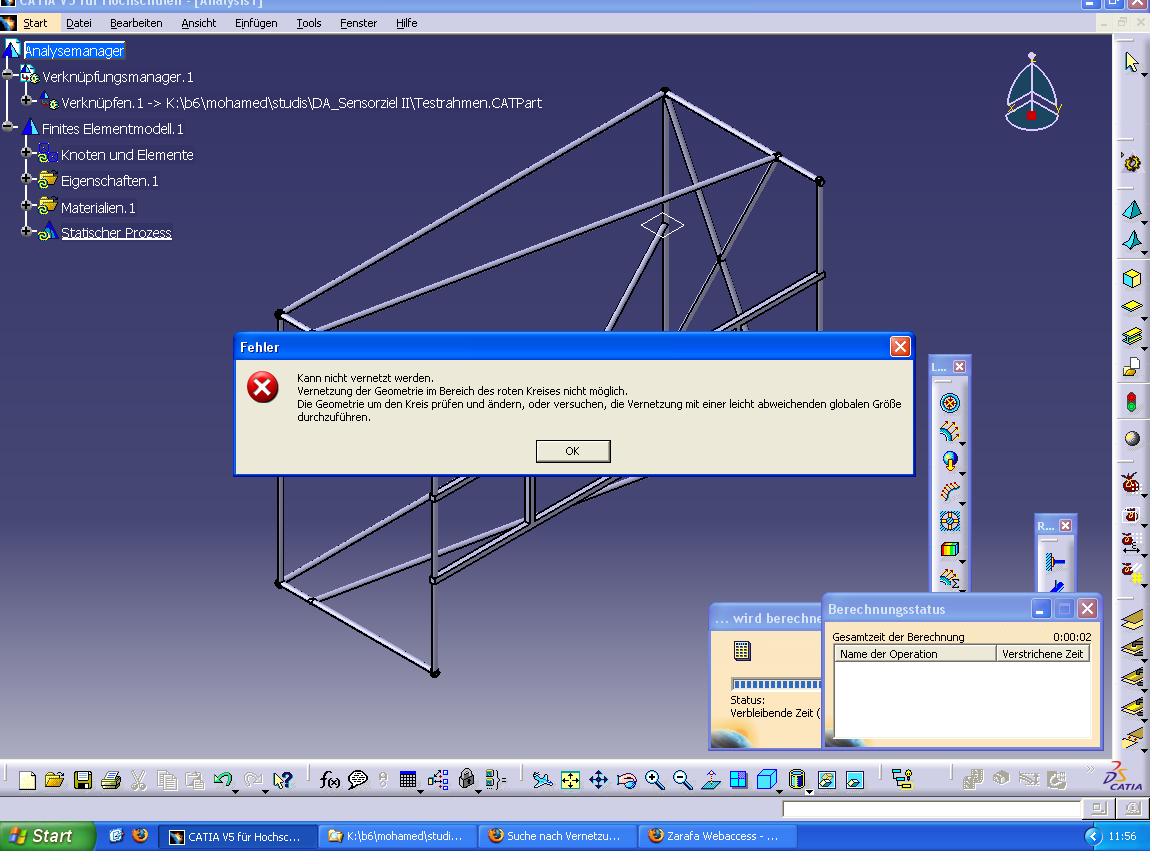Open the Tools menu

tap(309, 23)
